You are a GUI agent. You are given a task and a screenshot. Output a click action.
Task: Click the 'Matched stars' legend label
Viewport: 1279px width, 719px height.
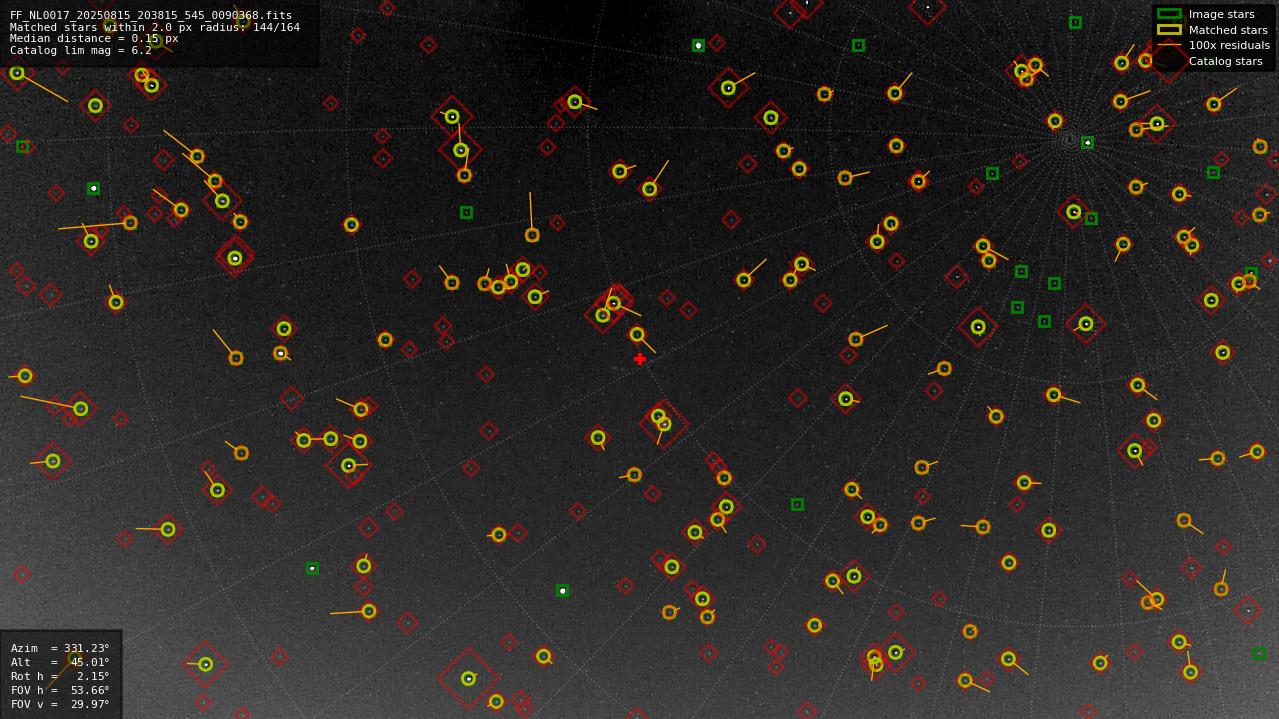(1228, 30)
